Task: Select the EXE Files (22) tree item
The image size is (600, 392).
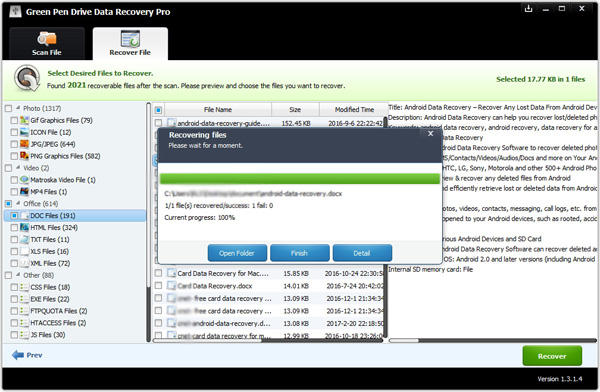Action: click(x=50, y=299)
